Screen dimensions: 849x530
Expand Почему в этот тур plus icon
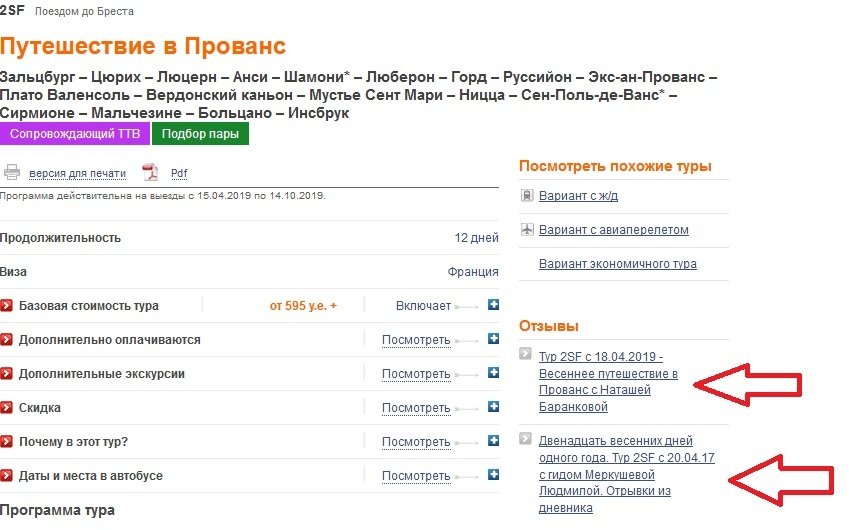(x=493, y=442)
